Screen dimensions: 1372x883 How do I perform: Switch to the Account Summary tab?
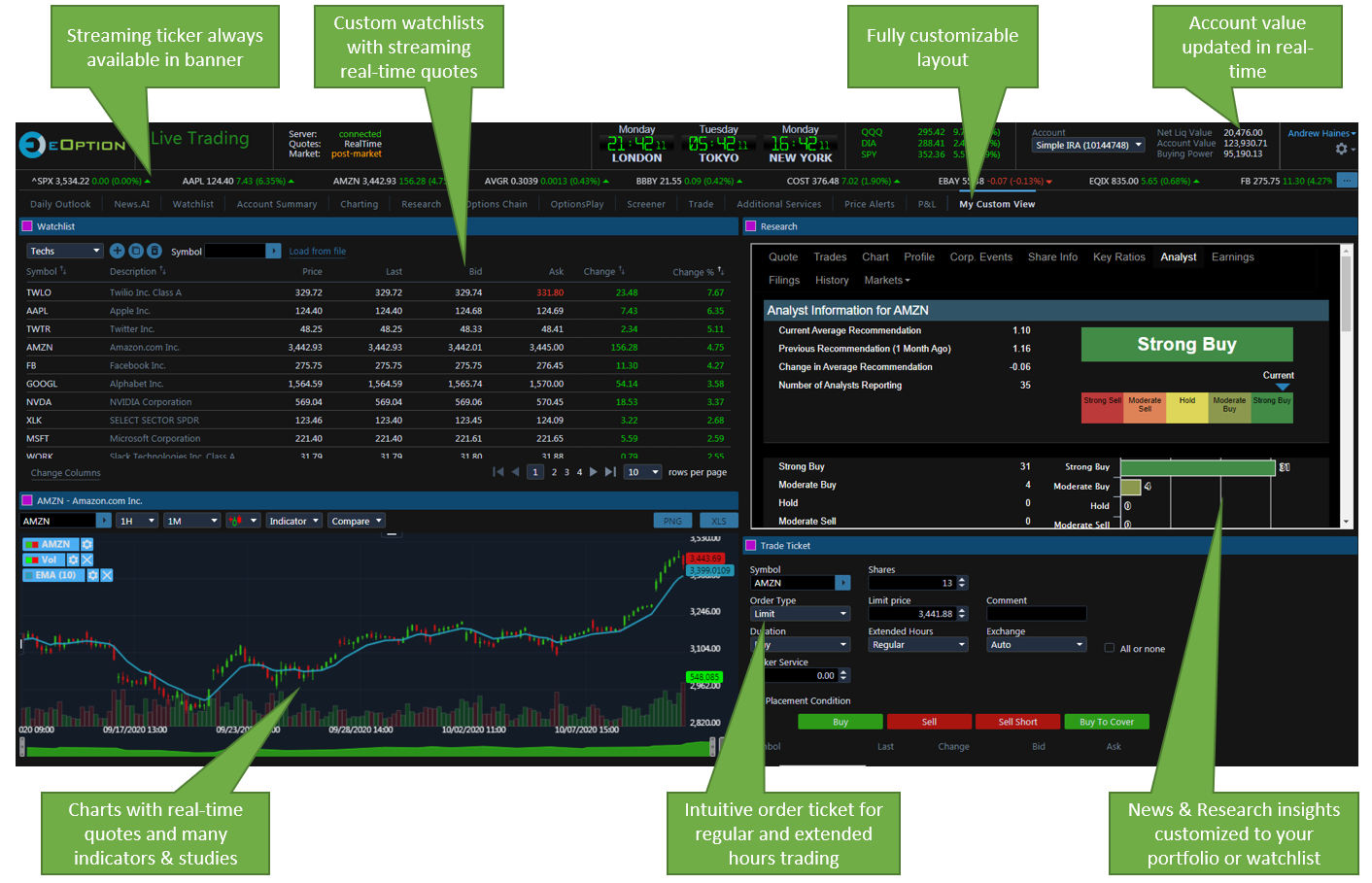coord(277,204)
